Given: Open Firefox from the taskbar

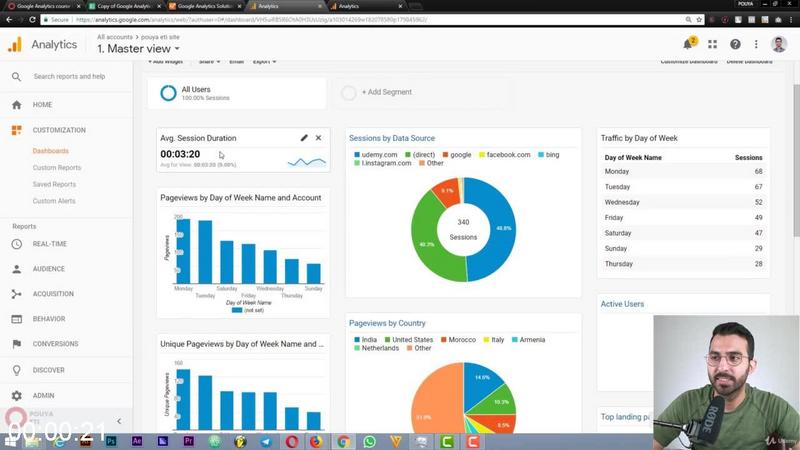Looking at the screenshot, I should [316, 441].
